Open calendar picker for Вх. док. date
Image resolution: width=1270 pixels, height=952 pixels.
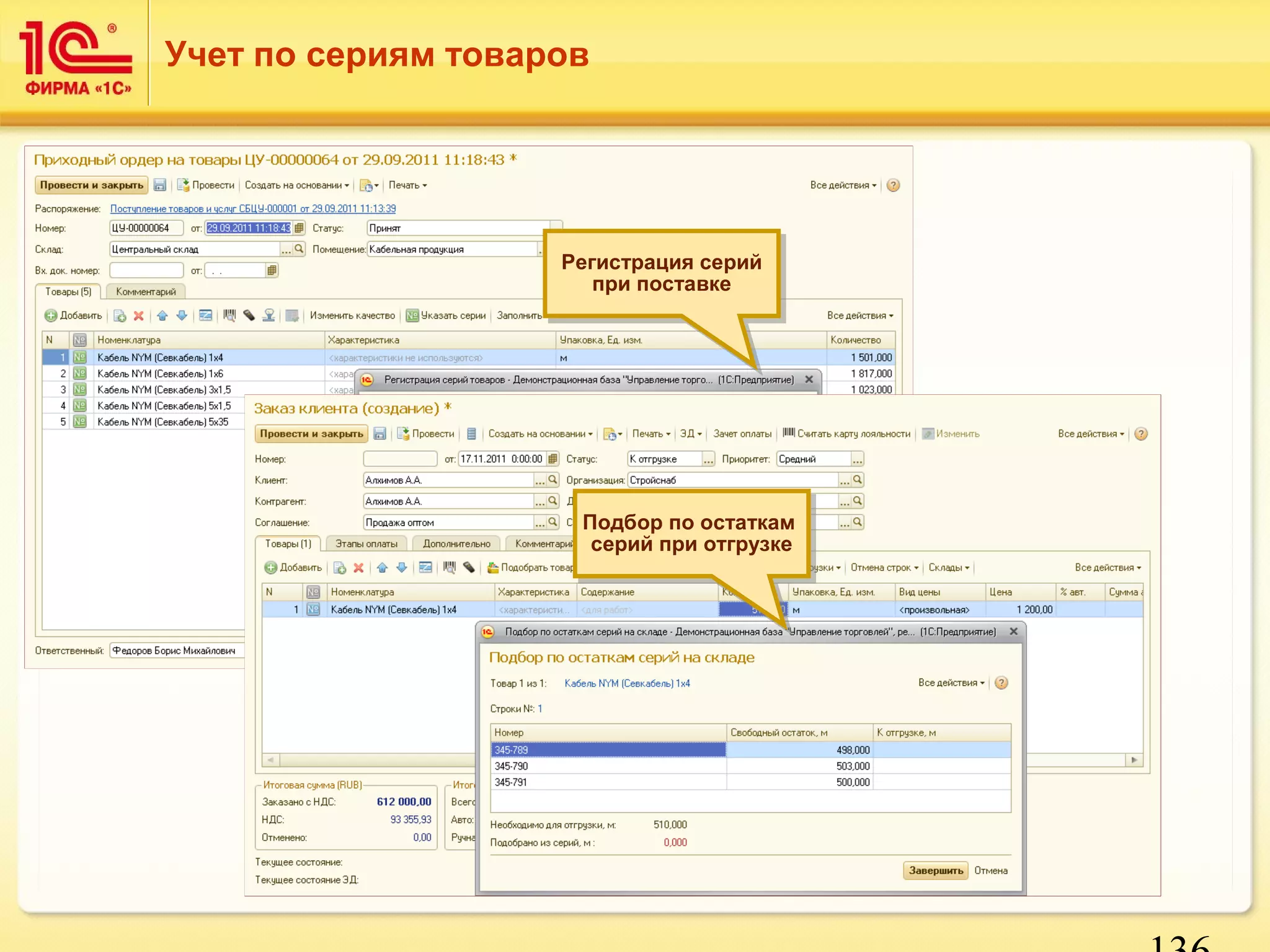point(272,270)
